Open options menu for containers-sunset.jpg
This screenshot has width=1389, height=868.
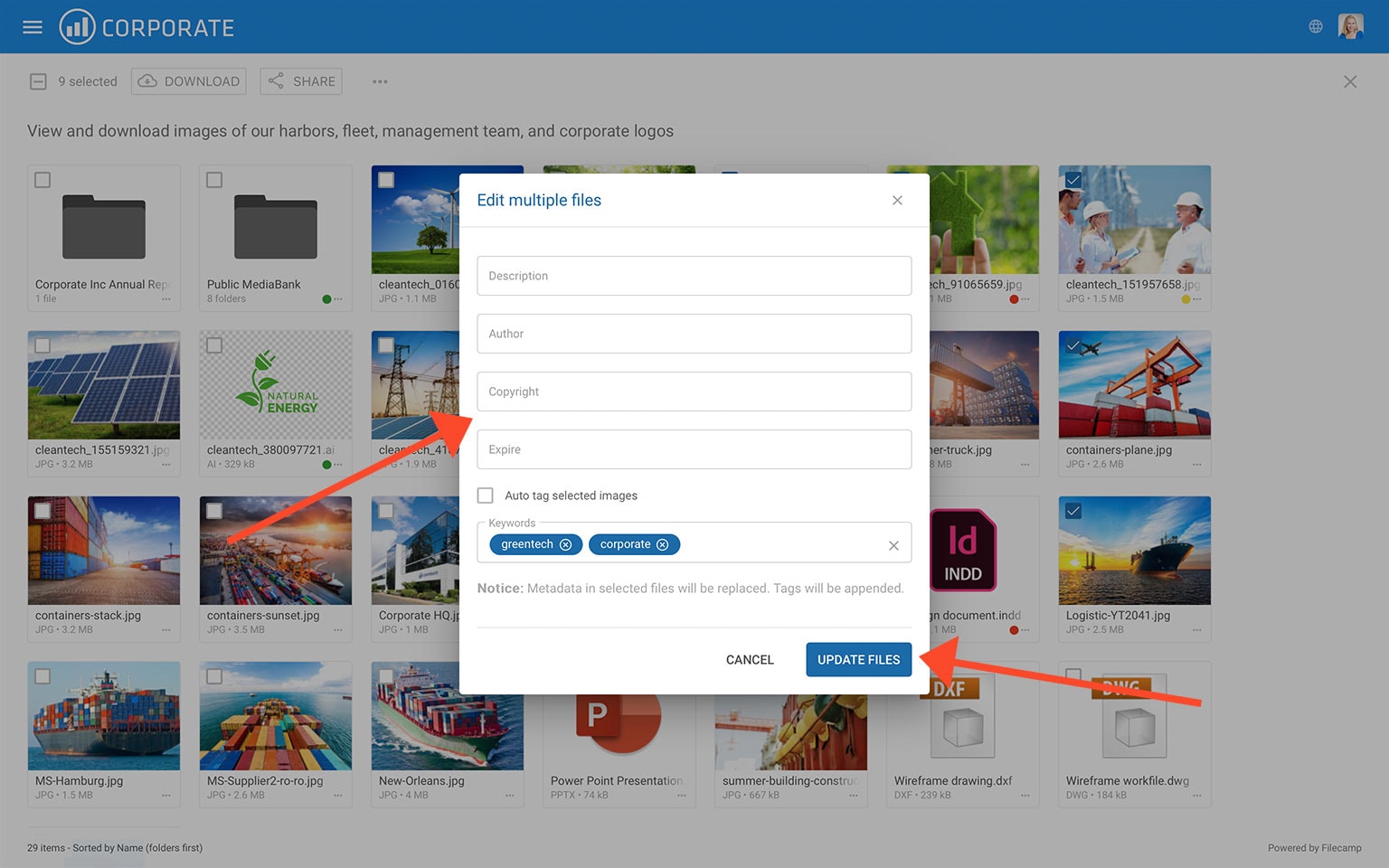point(338,630)
